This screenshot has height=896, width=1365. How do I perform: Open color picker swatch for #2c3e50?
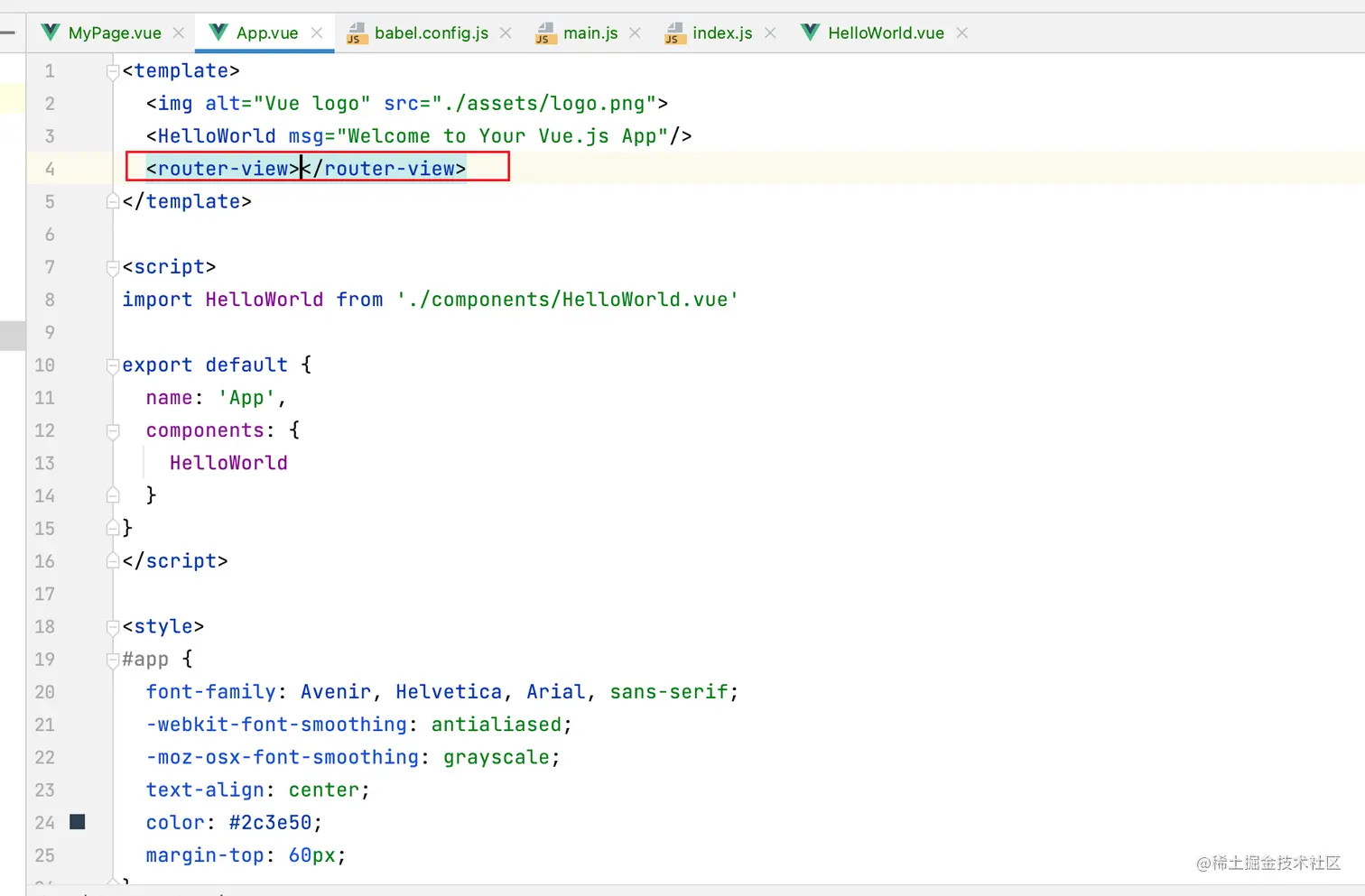click(x=78, y=822)
